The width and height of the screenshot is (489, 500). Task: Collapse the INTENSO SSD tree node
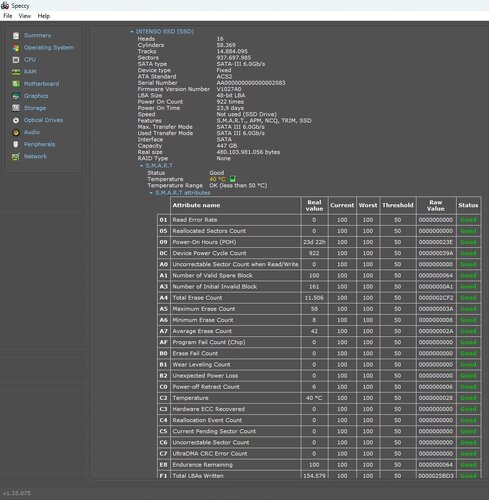pos(132,32)
